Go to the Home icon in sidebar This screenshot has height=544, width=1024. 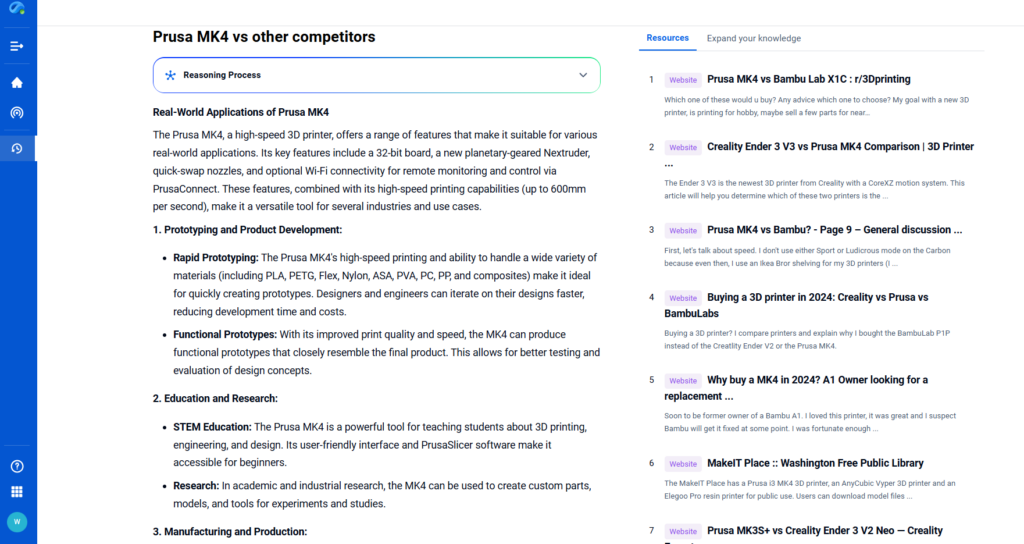17,83
